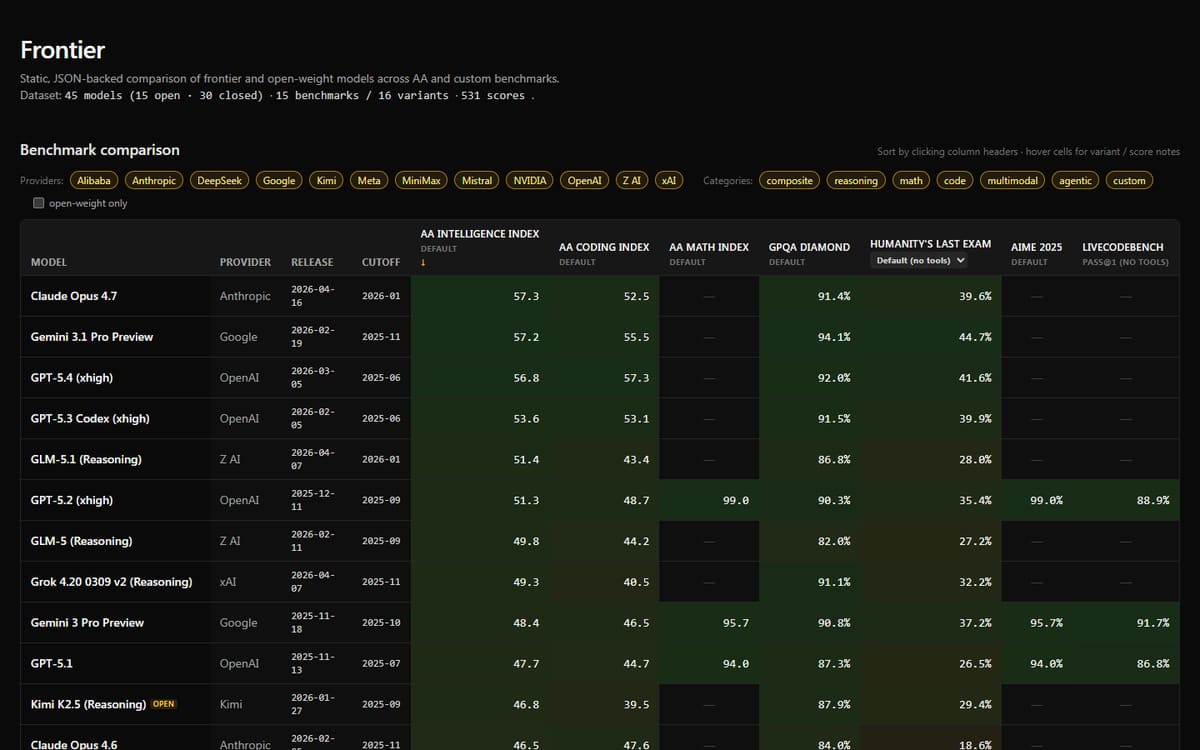Screen dimensions: 1200x750
Task: Select the custom category chip
Action: coord(1129,181)
